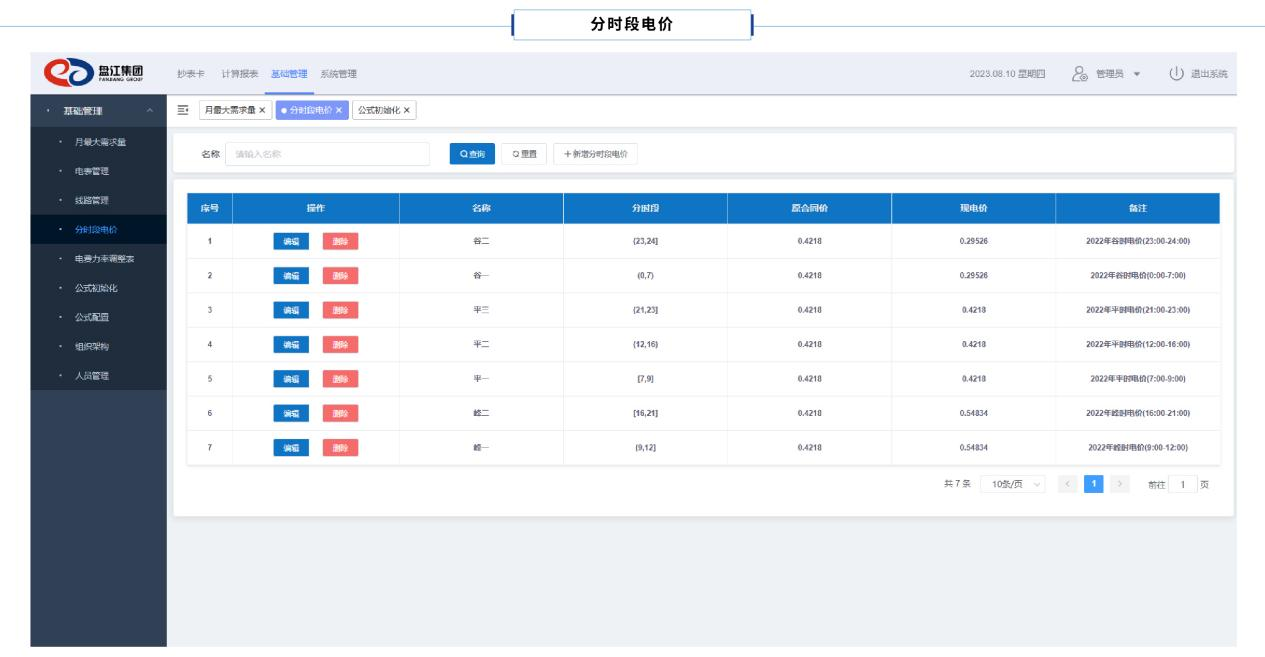Viewport: 1265px width, 657px height.
Task: Close the 分时段电价 tab
Action: point(339,111)
